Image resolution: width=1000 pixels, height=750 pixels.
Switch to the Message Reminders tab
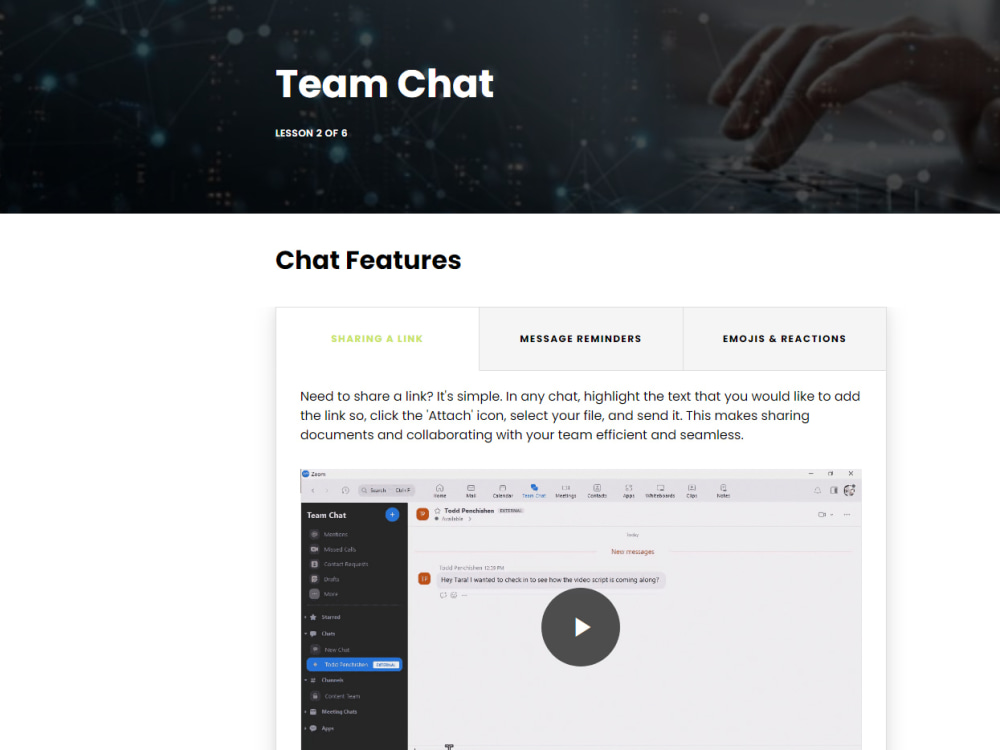[580, 339]
